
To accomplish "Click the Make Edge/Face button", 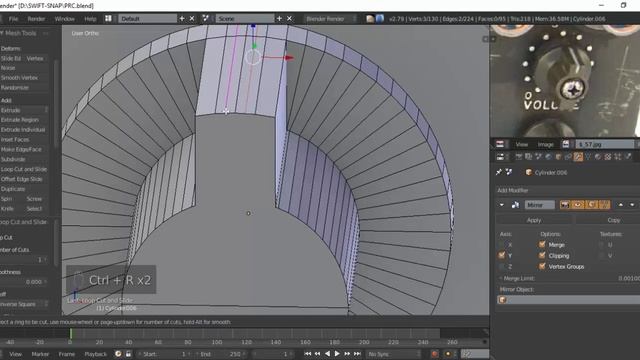I will tap(24, 149).
